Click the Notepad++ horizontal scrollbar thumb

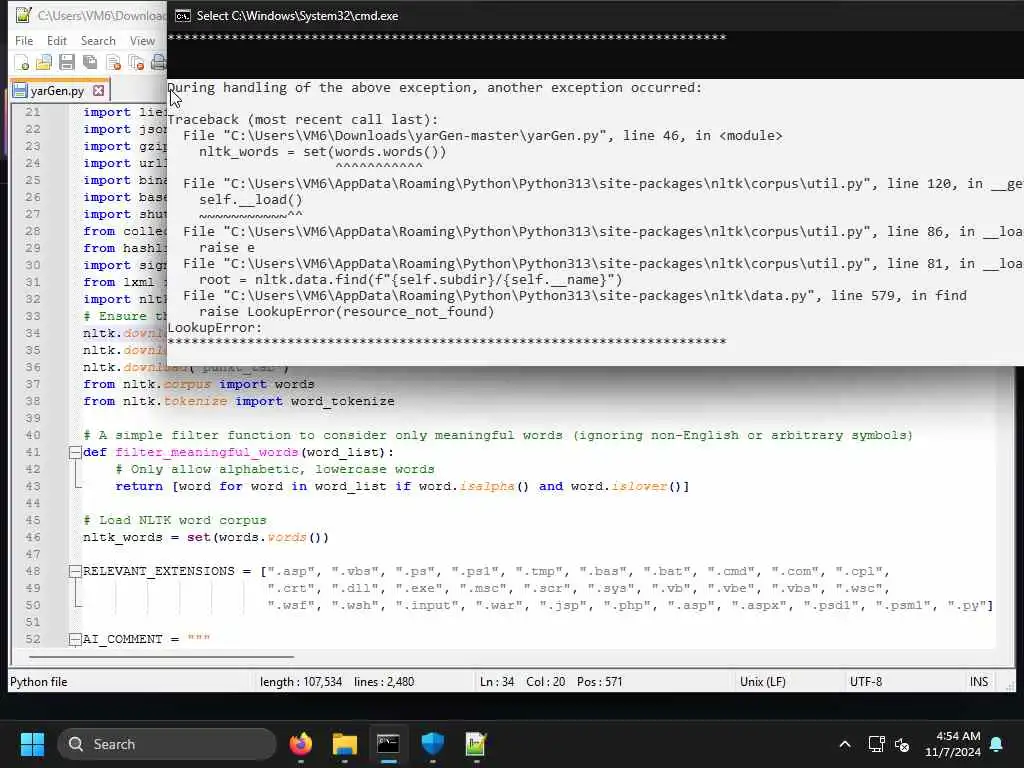161,656
